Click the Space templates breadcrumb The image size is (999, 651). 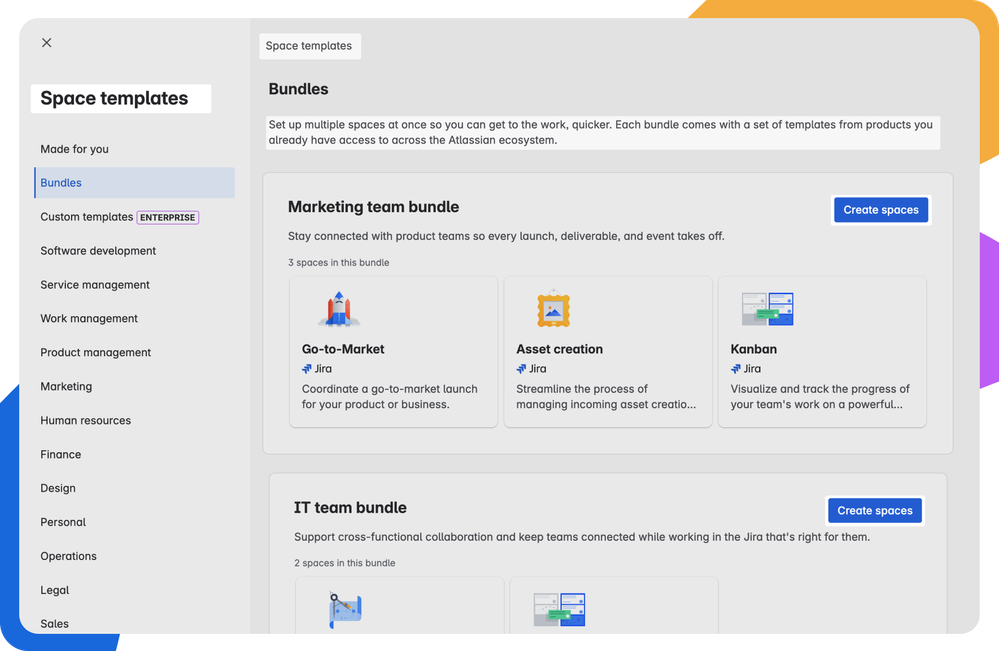(x=309, y=46)
